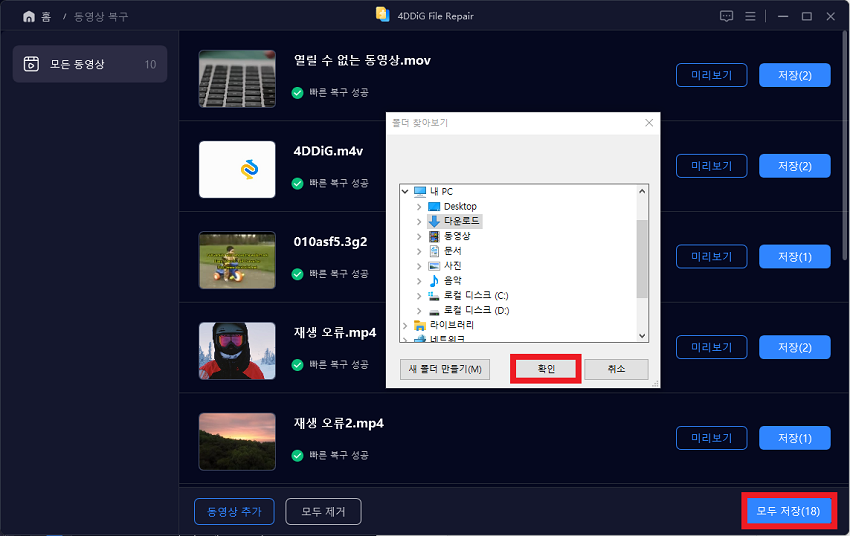Viewport: 850px width, 536px height.
Task: Click green success check for 010asf5.3g2
Action: [297, 274]
